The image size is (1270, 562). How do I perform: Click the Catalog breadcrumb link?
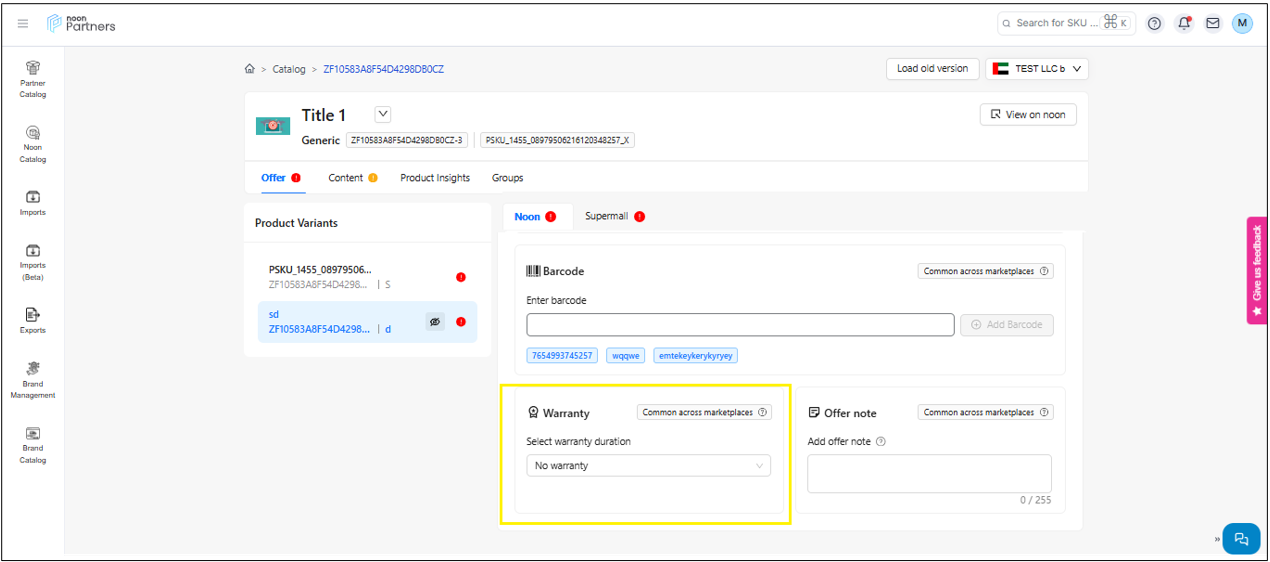click(289, 69)
